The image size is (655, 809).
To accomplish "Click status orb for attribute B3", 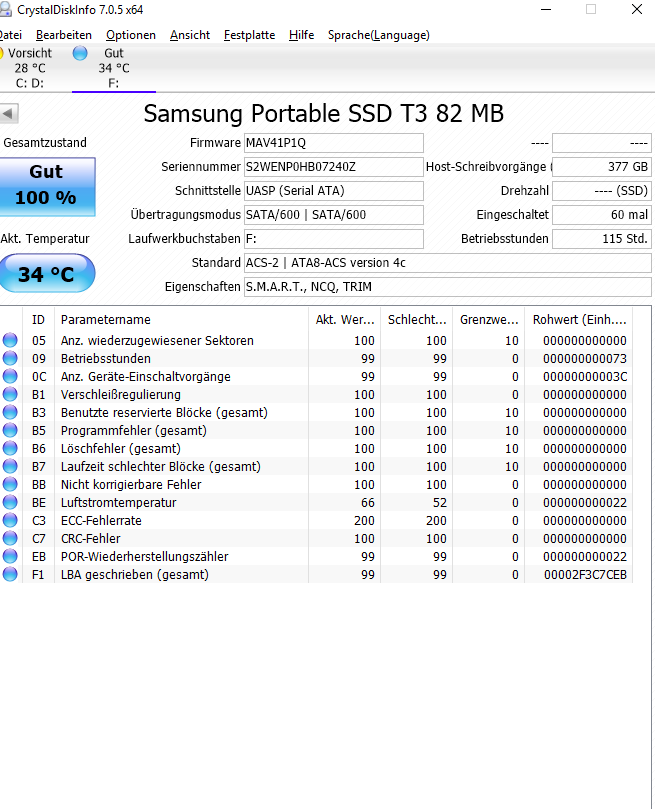I will pyautogui.click(x=10, y=412).
